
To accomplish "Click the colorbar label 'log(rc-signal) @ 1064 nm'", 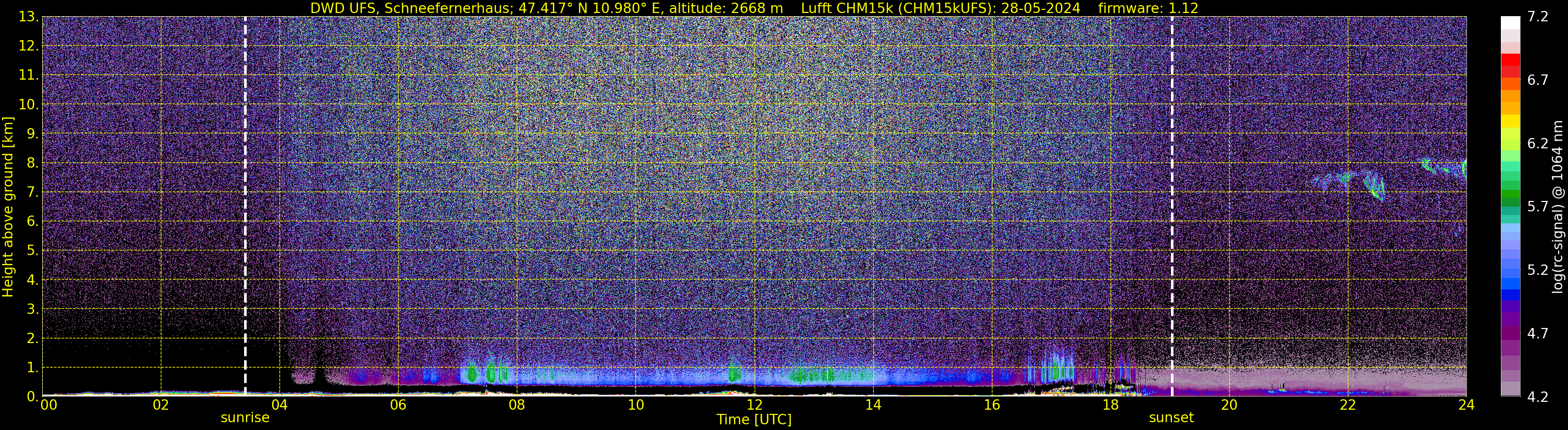I will [x=1557, y=207].
